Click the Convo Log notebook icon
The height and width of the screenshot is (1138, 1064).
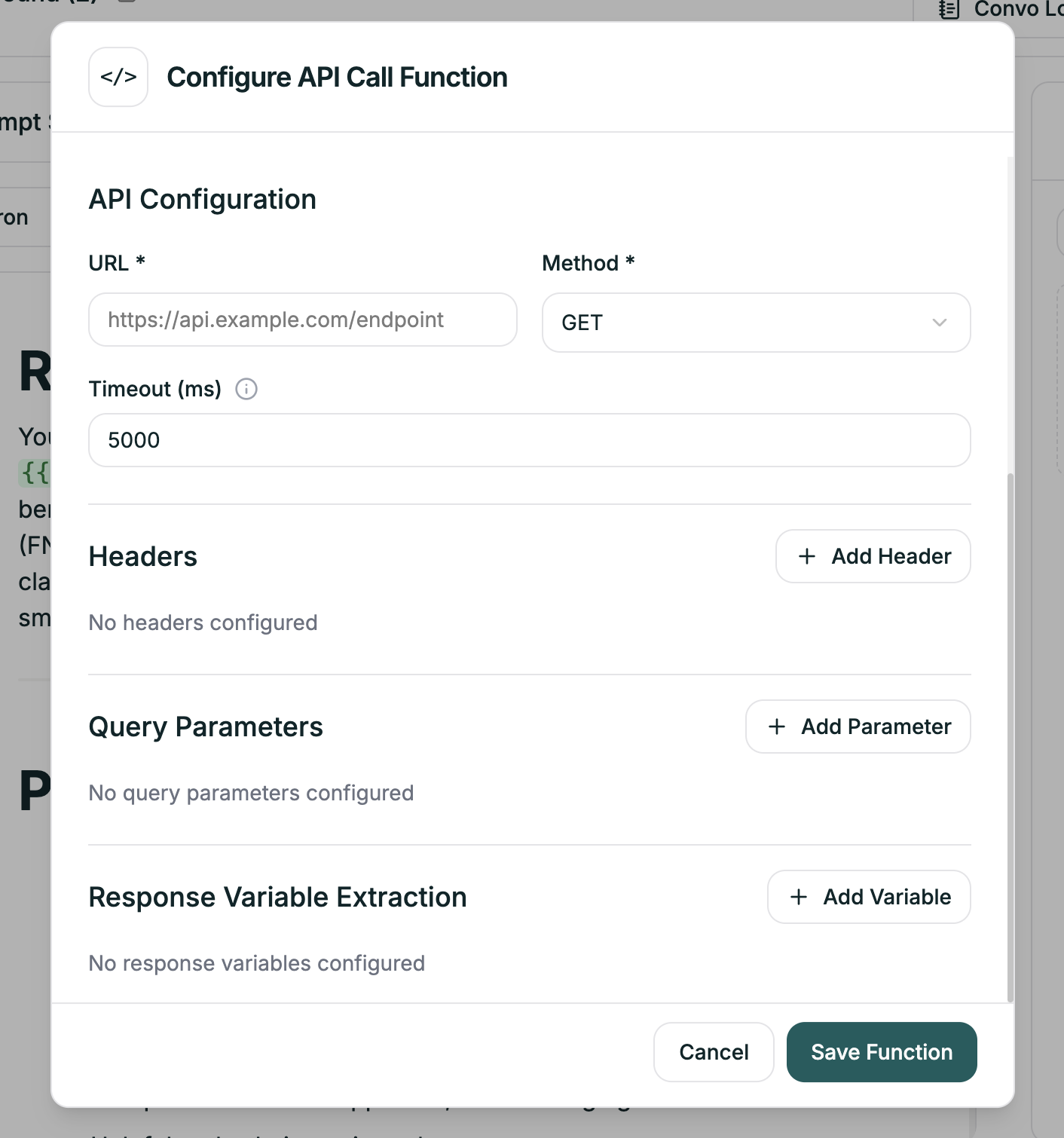(x=948, y=9)
